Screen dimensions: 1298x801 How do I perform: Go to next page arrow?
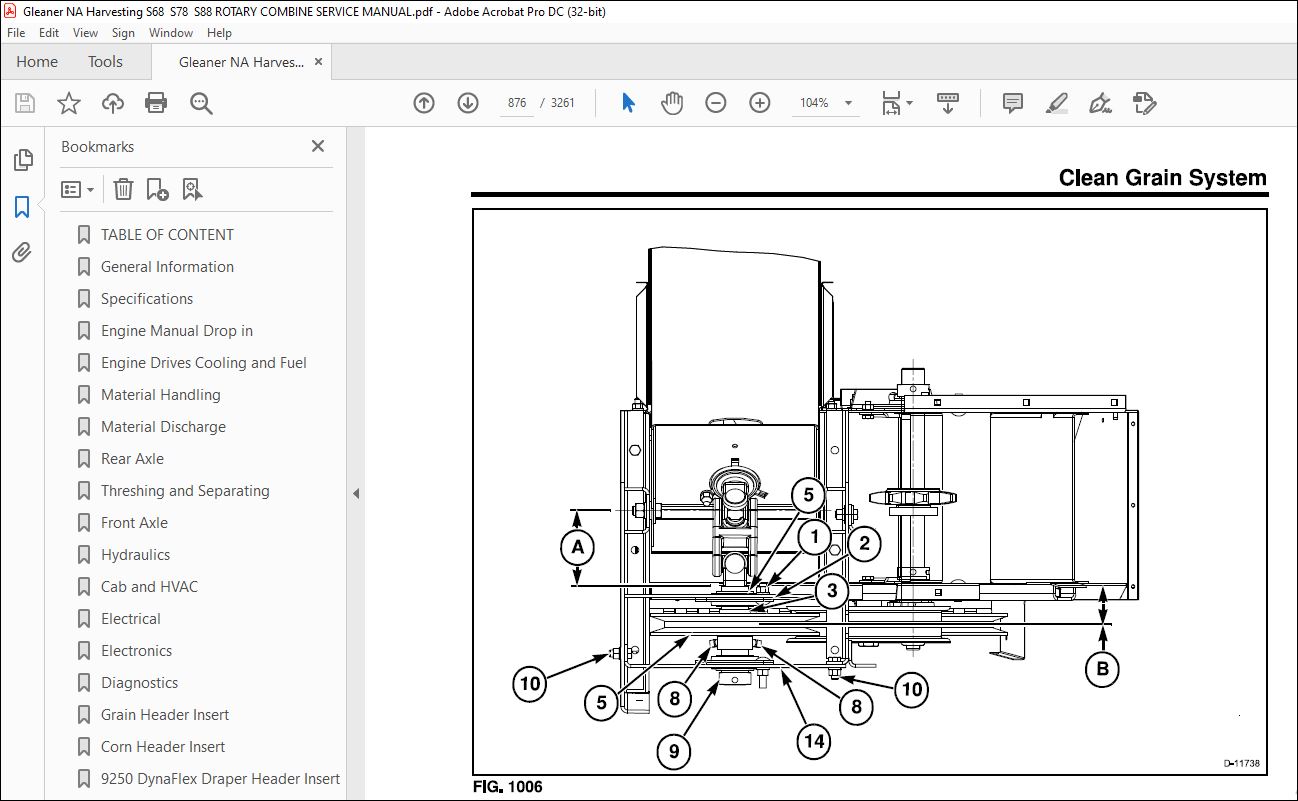(x=468, y=103)
